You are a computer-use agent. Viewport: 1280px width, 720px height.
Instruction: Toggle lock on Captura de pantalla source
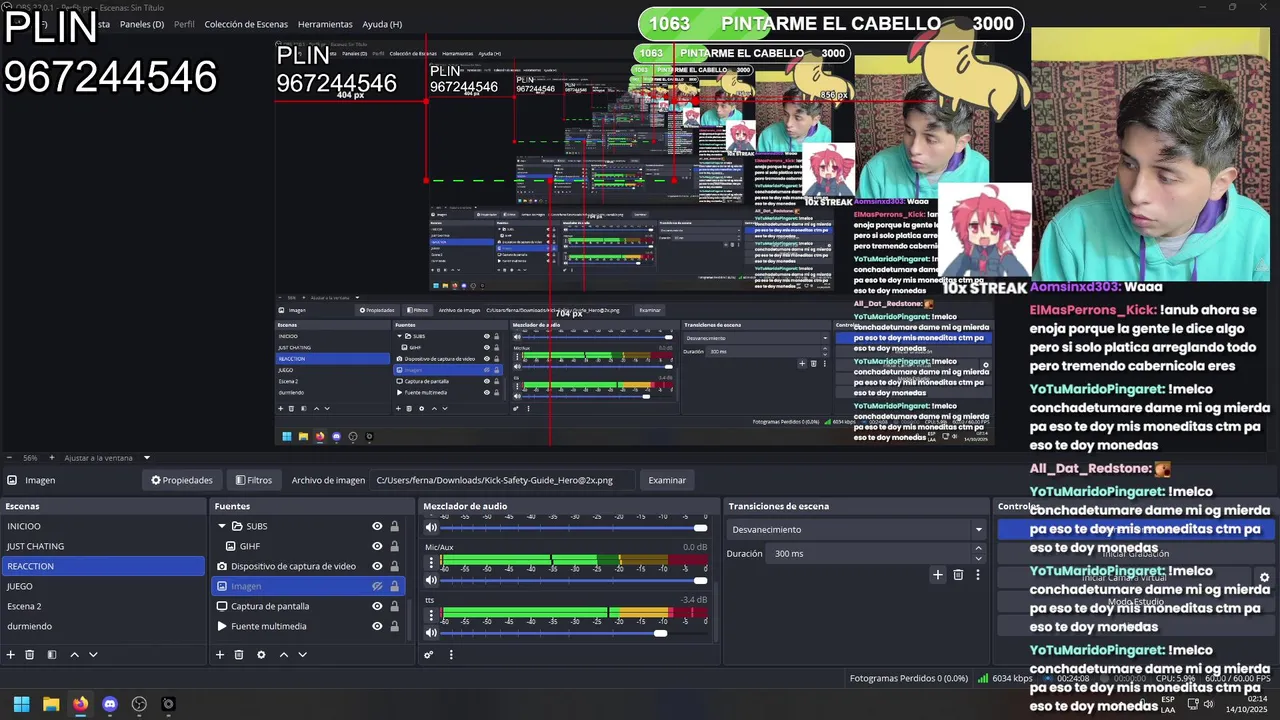[394, 606]
